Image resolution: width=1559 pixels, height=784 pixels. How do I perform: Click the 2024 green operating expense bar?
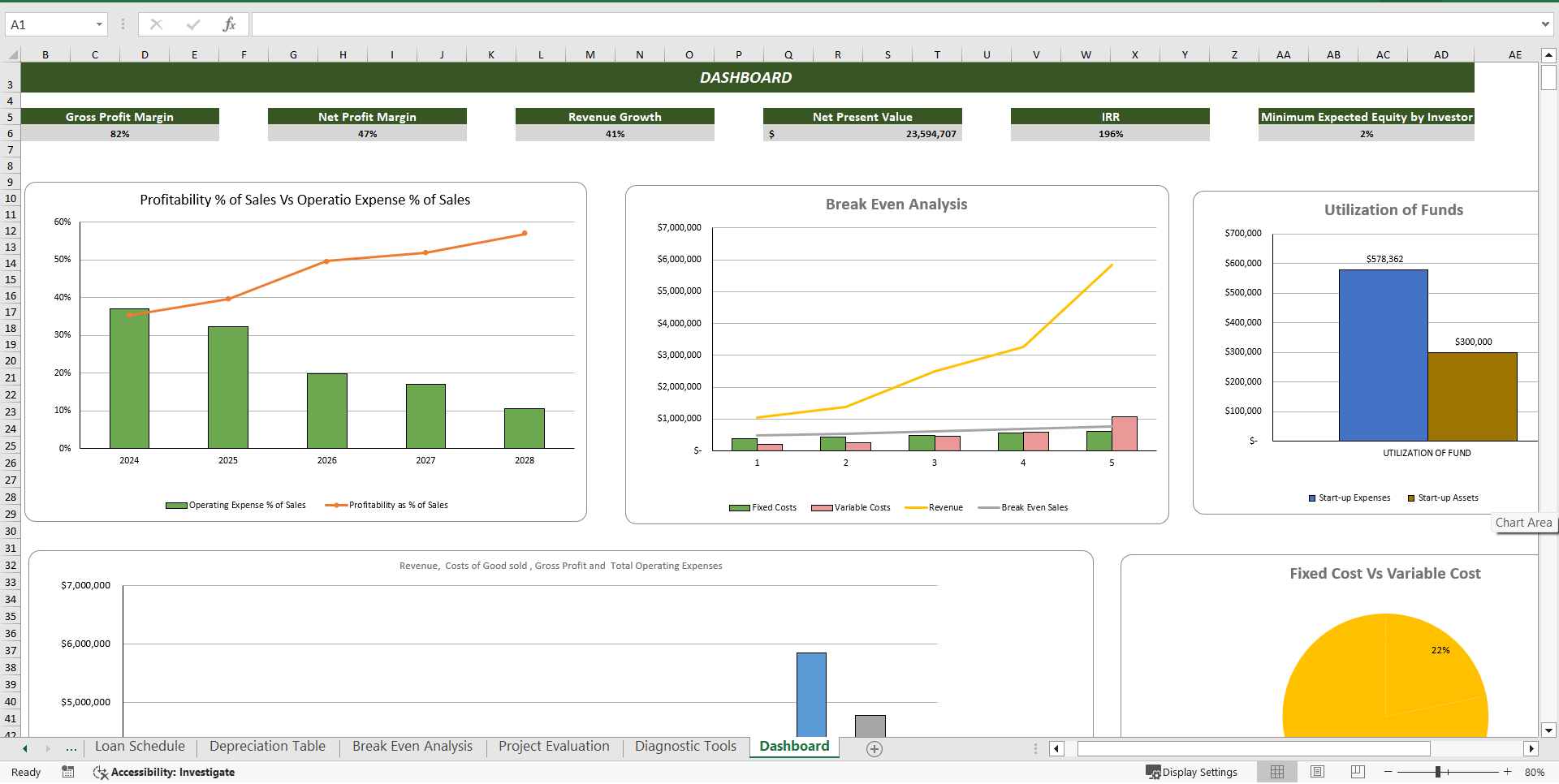tap(129, 378)
